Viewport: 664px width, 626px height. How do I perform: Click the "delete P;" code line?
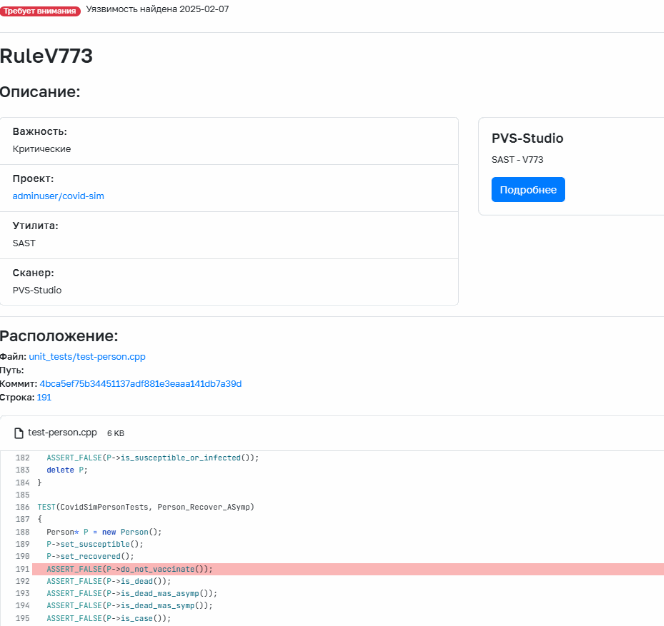tap(66, 469)
